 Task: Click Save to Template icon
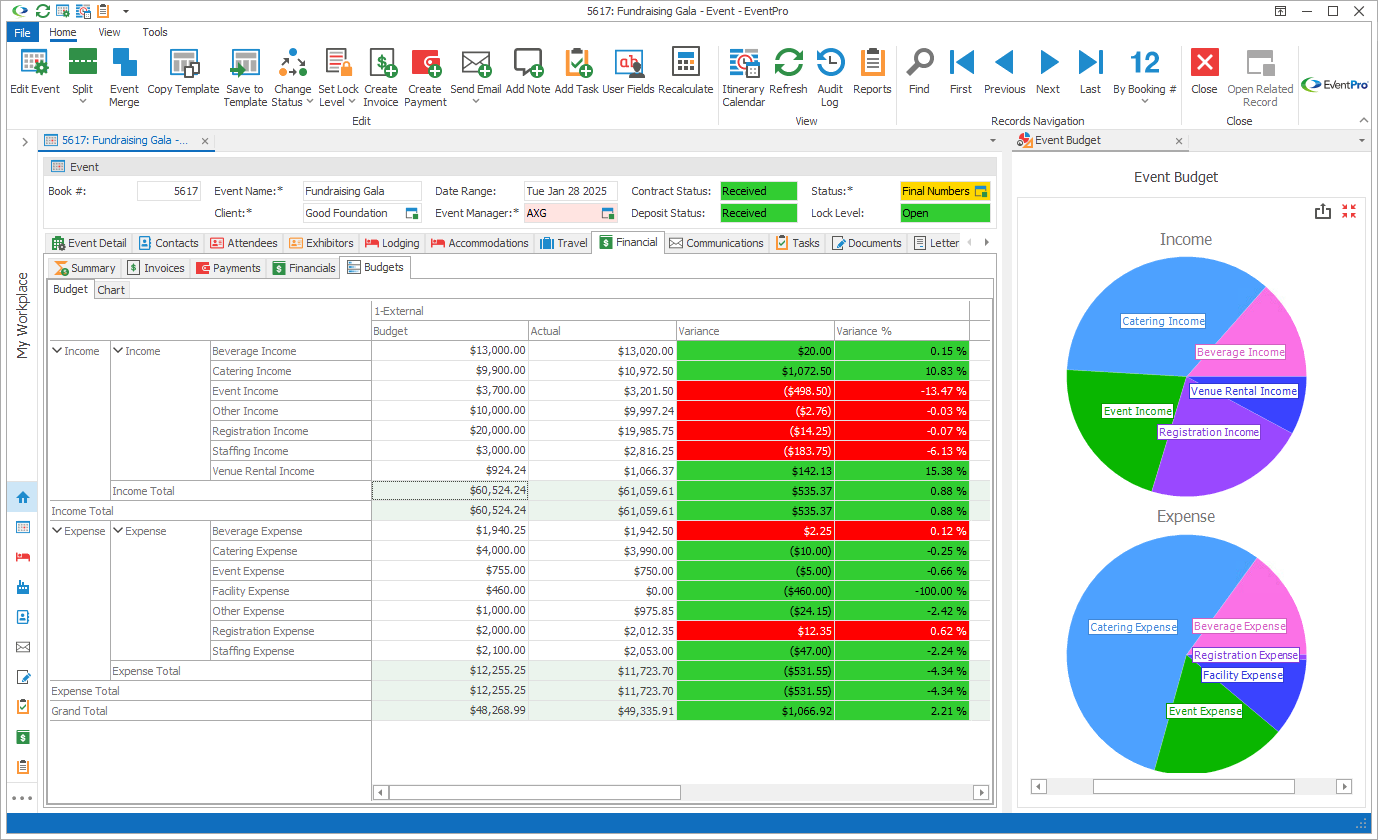coord(245,63)
